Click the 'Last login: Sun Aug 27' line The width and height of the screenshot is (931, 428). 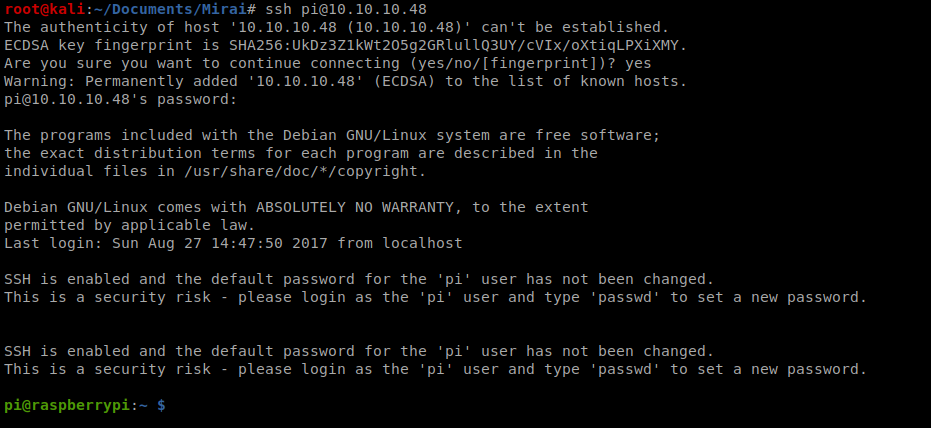[233, 243]
